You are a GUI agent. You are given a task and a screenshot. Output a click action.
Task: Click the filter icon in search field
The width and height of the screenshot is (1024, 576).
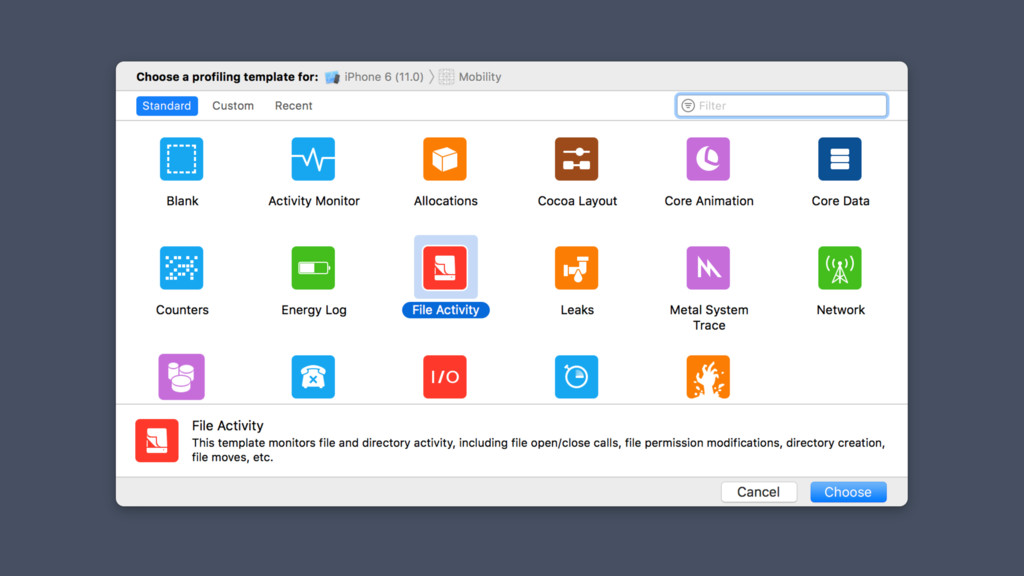pyautogui.click(x=688, y=105)
